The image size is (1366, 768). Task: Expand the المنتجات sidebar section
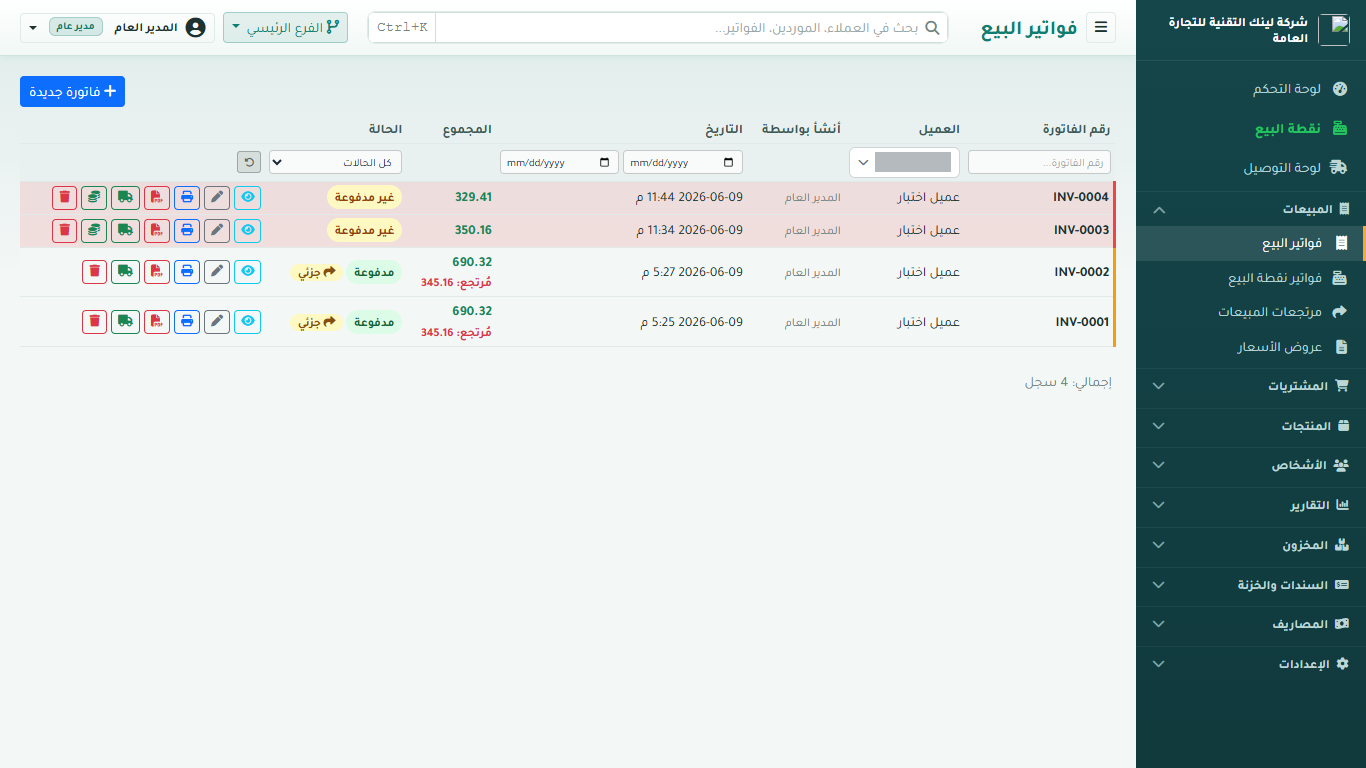tap(1251, 426)
